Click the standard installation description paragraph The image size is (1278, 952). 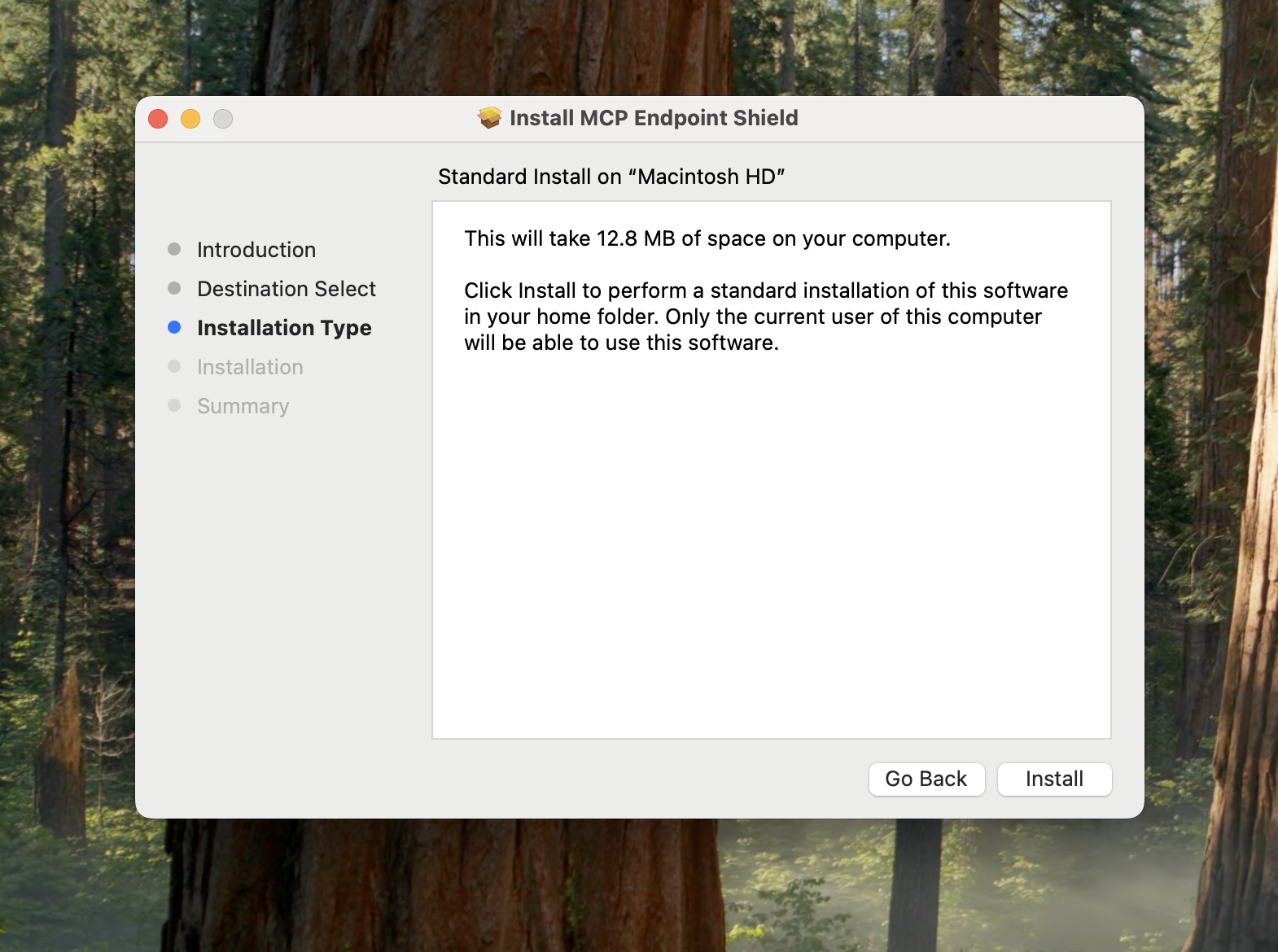point(765,317)
